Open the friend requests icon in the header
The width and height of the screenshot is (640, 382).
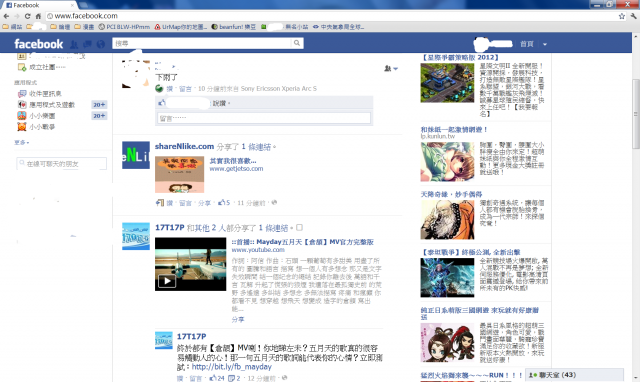pos(74,44)
